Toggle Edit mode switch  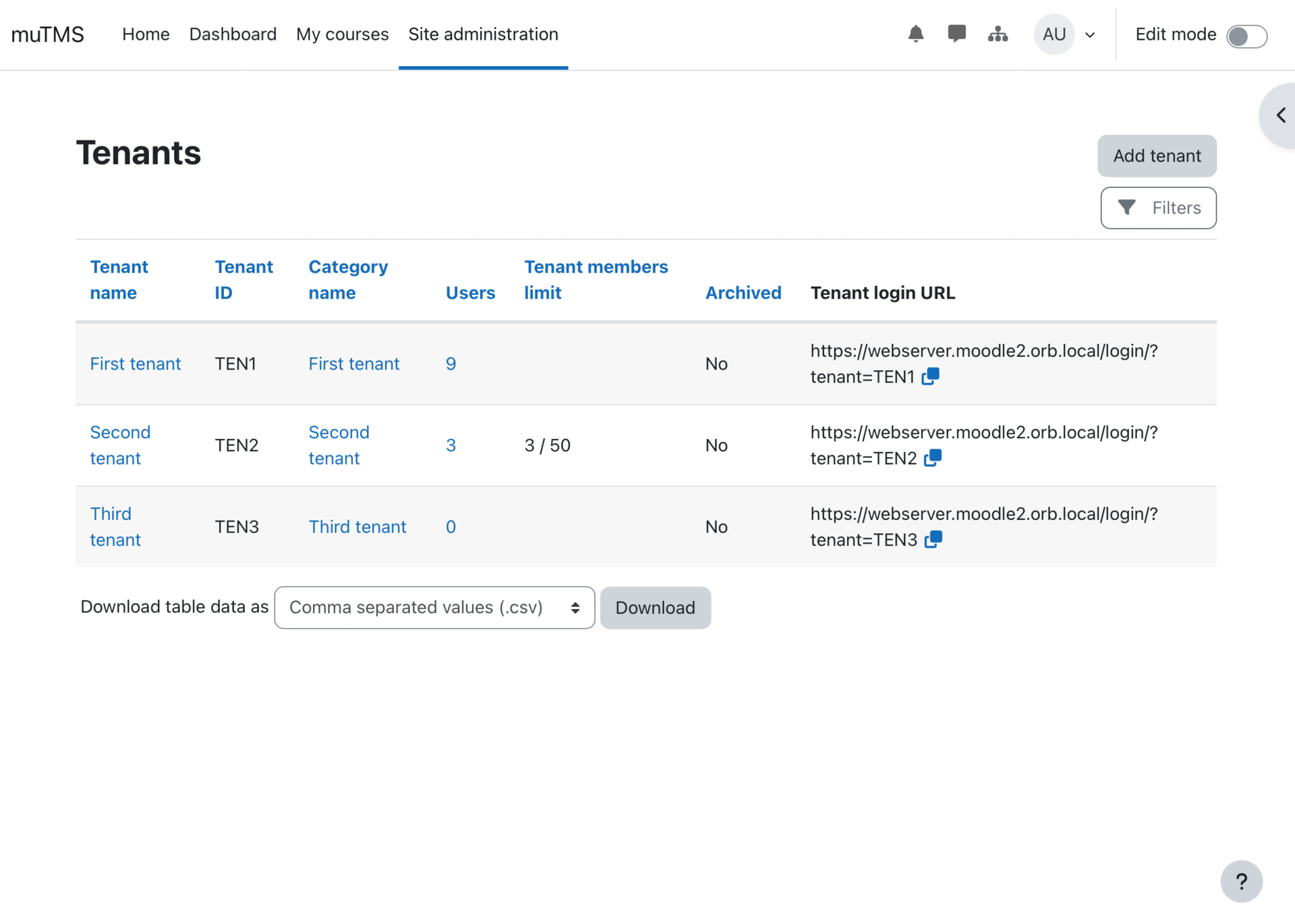(x=1246, y=36)
